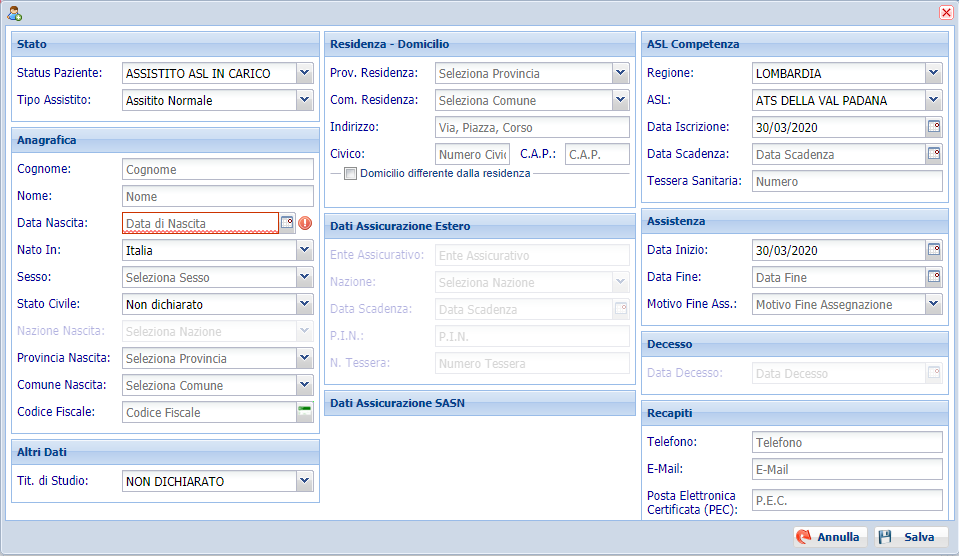The image size is (959, 556).
Task: Click the red validation error icon
Action: coord(305,223)
